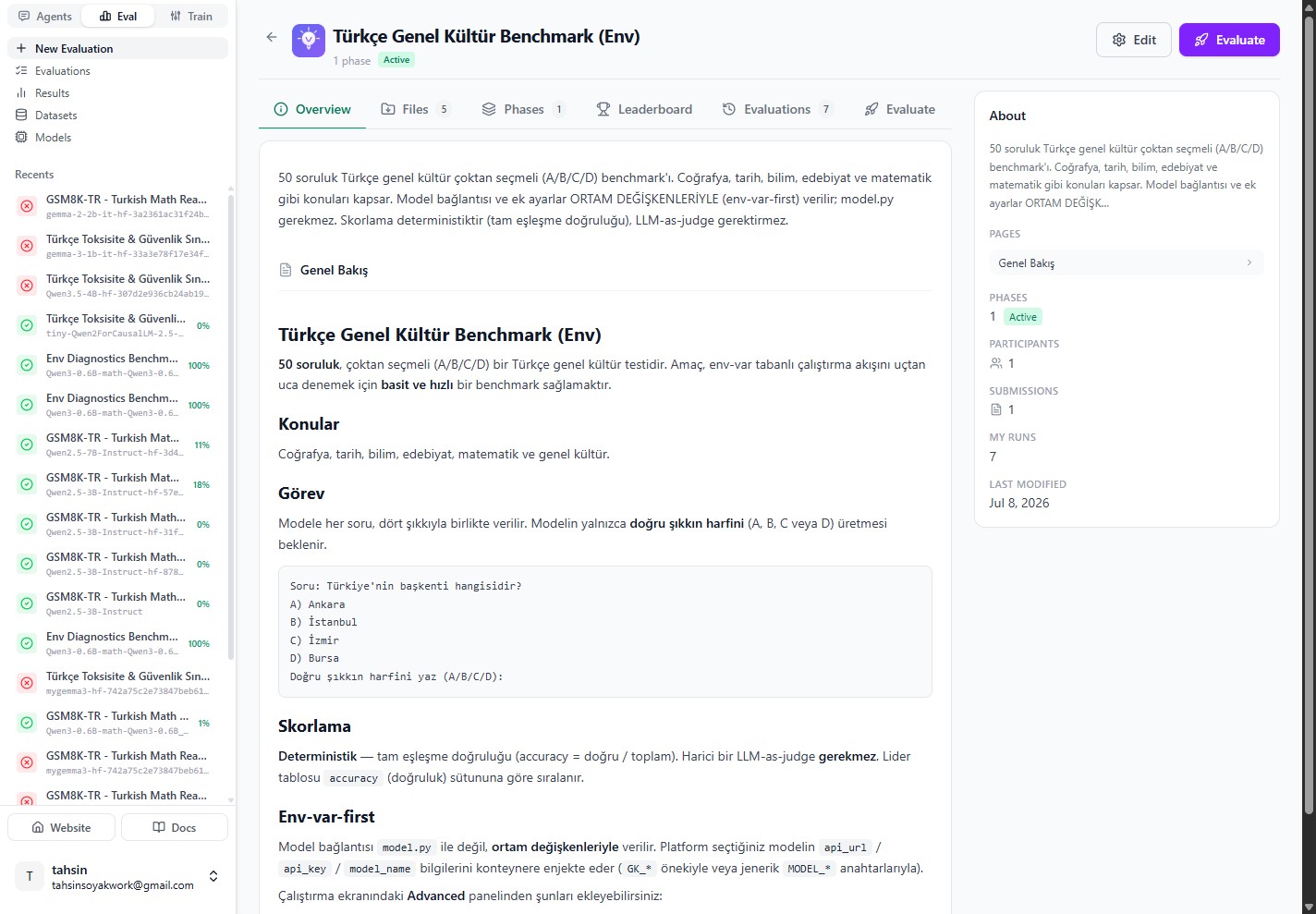Switch to the Eval tab

[118, 16]
